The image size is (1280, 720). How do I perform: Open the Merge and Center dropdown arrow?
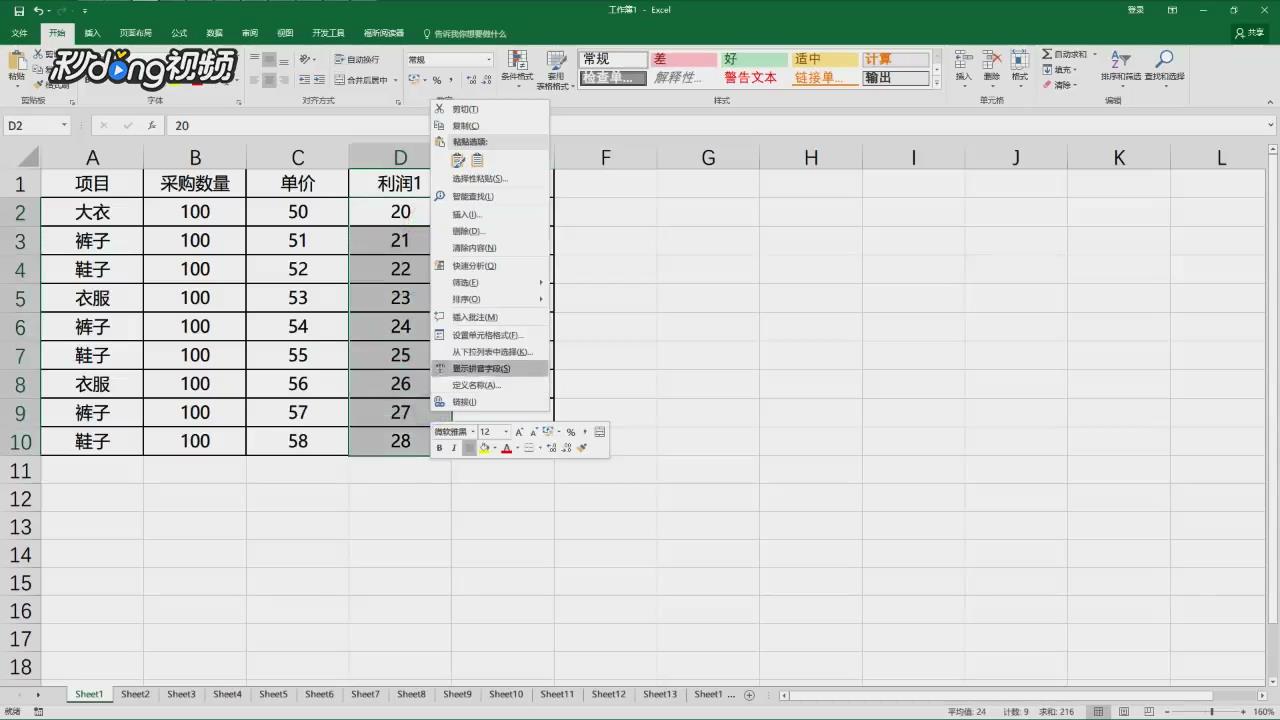pyautogui.click(x=396, y=80)
